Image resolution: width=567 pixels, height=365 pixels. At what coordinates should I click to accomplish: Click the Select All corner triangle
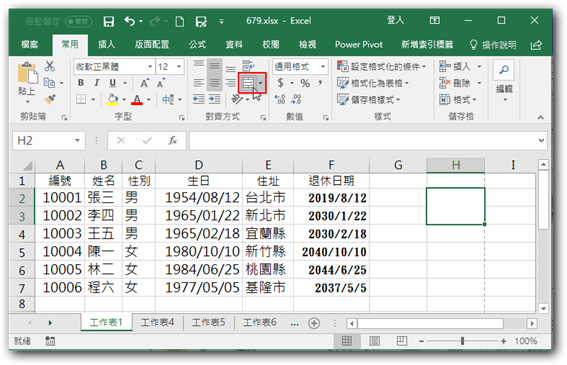26,166
